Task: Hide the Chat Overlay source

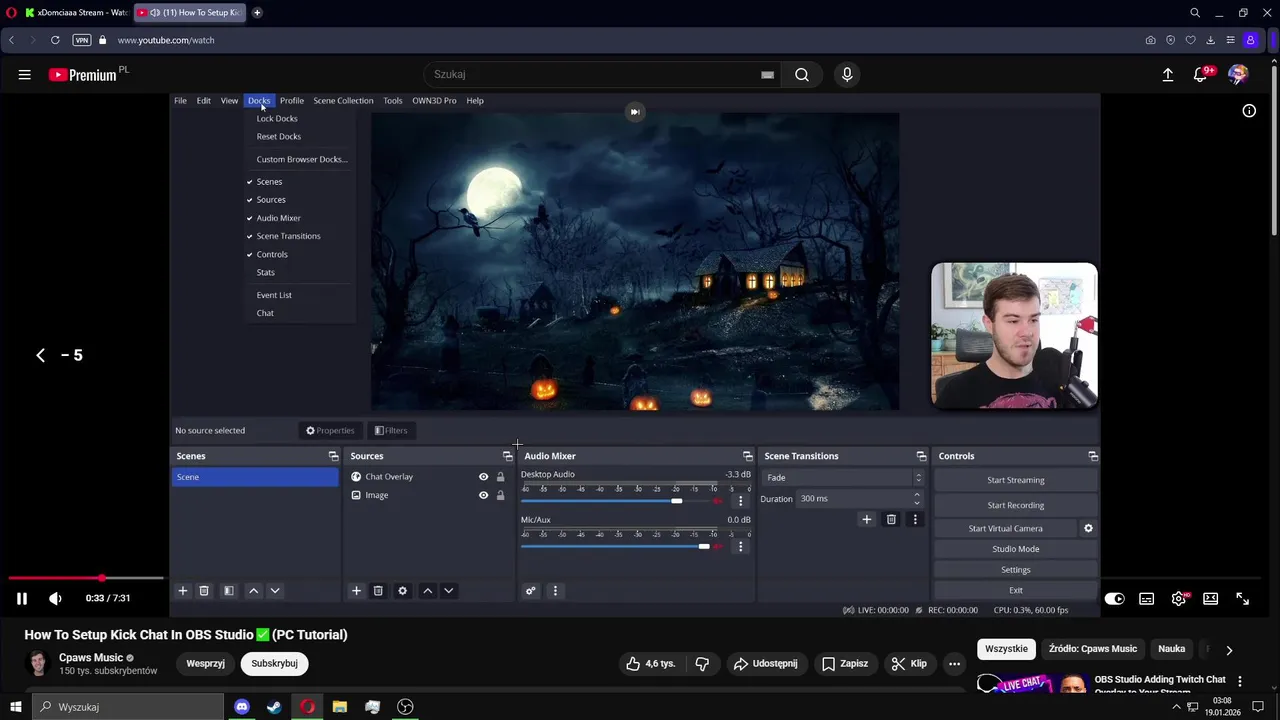Action: pos(484,477)
